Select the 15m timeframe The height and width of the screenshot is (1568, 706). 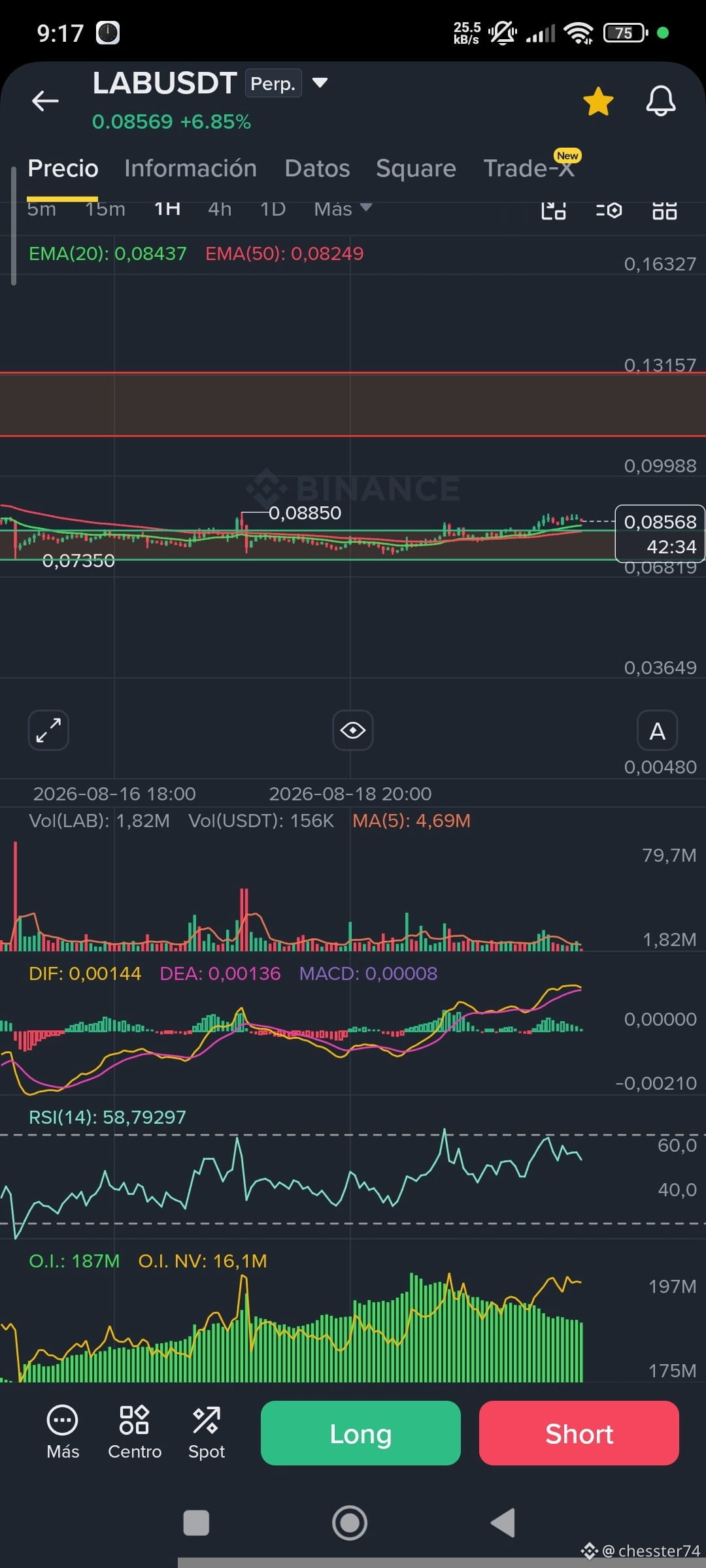tap(105, 209)
